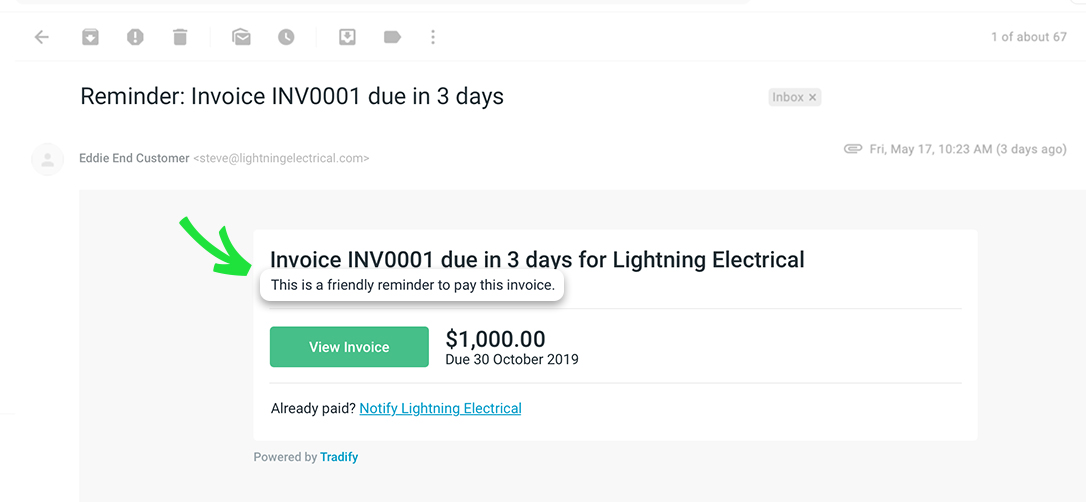The height and width of the screenshot is (502, 1086).
Task: Click sender name Eddie End Customer
Action: 134,158
